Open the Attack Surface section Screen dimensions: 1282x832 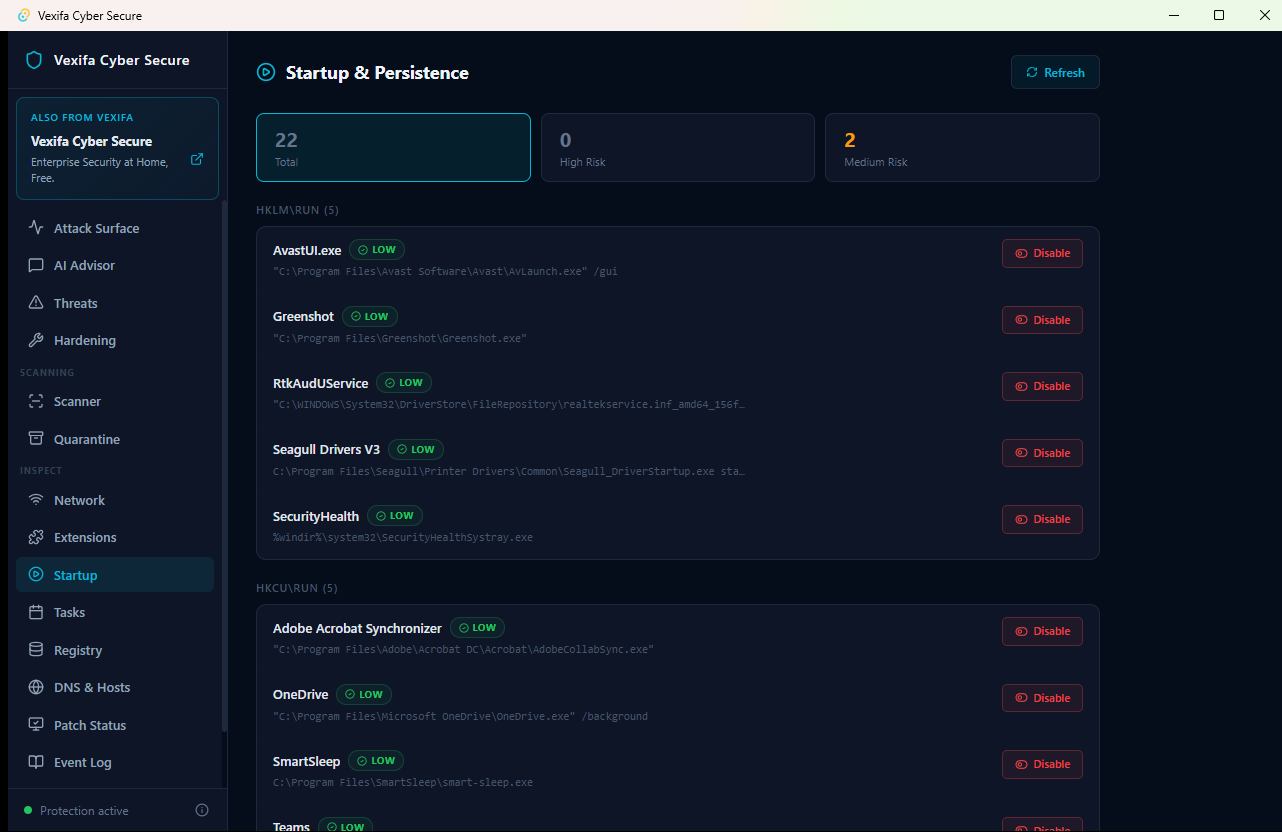click(x=115, y=228)
